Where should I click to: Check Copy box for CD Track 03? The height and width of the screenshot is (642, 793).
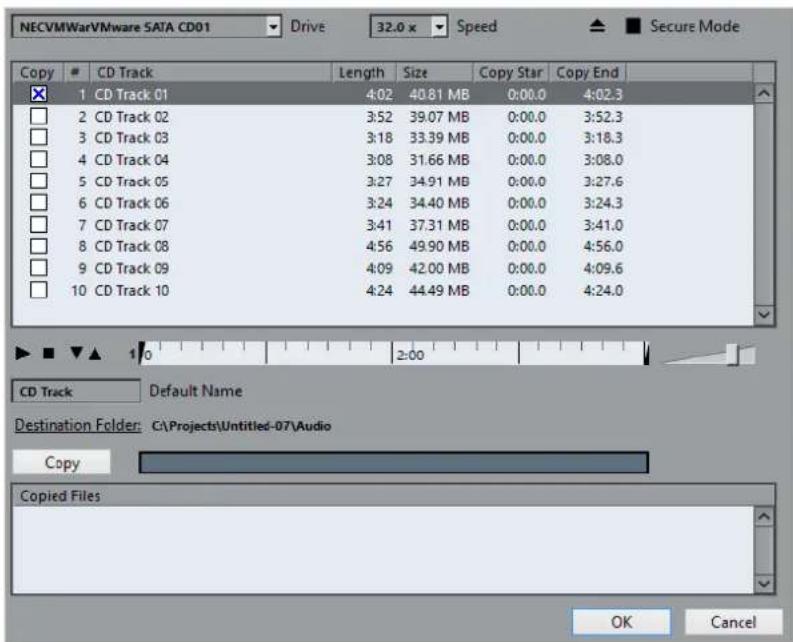[39, 138]
